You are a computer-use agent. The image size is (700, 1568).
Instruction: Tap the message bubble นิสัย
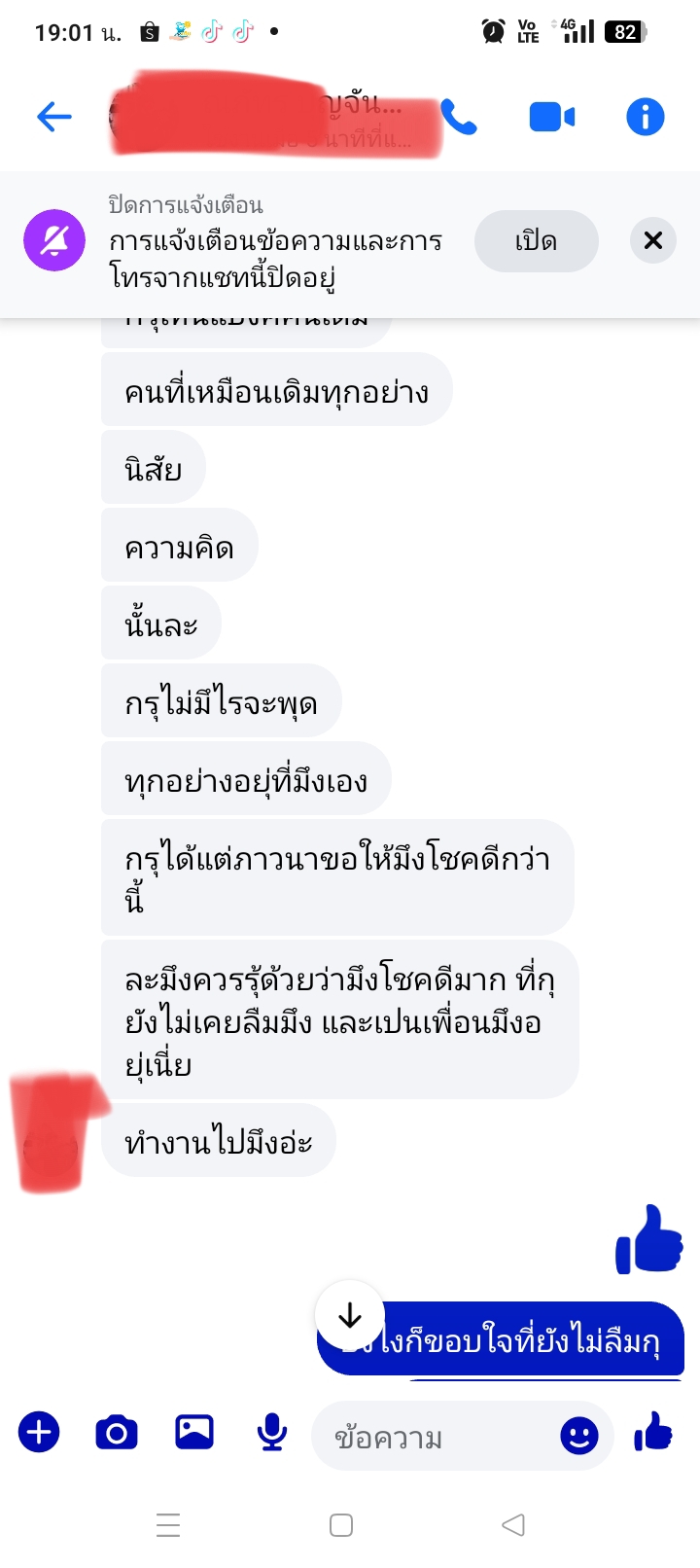[154, 469]
